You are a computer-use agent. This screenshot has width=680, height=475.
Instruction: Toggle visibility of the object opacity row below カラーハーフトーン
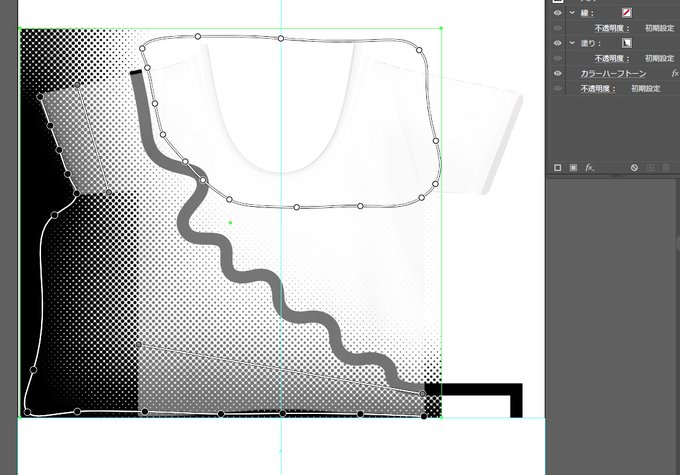(x=558, y=88)
